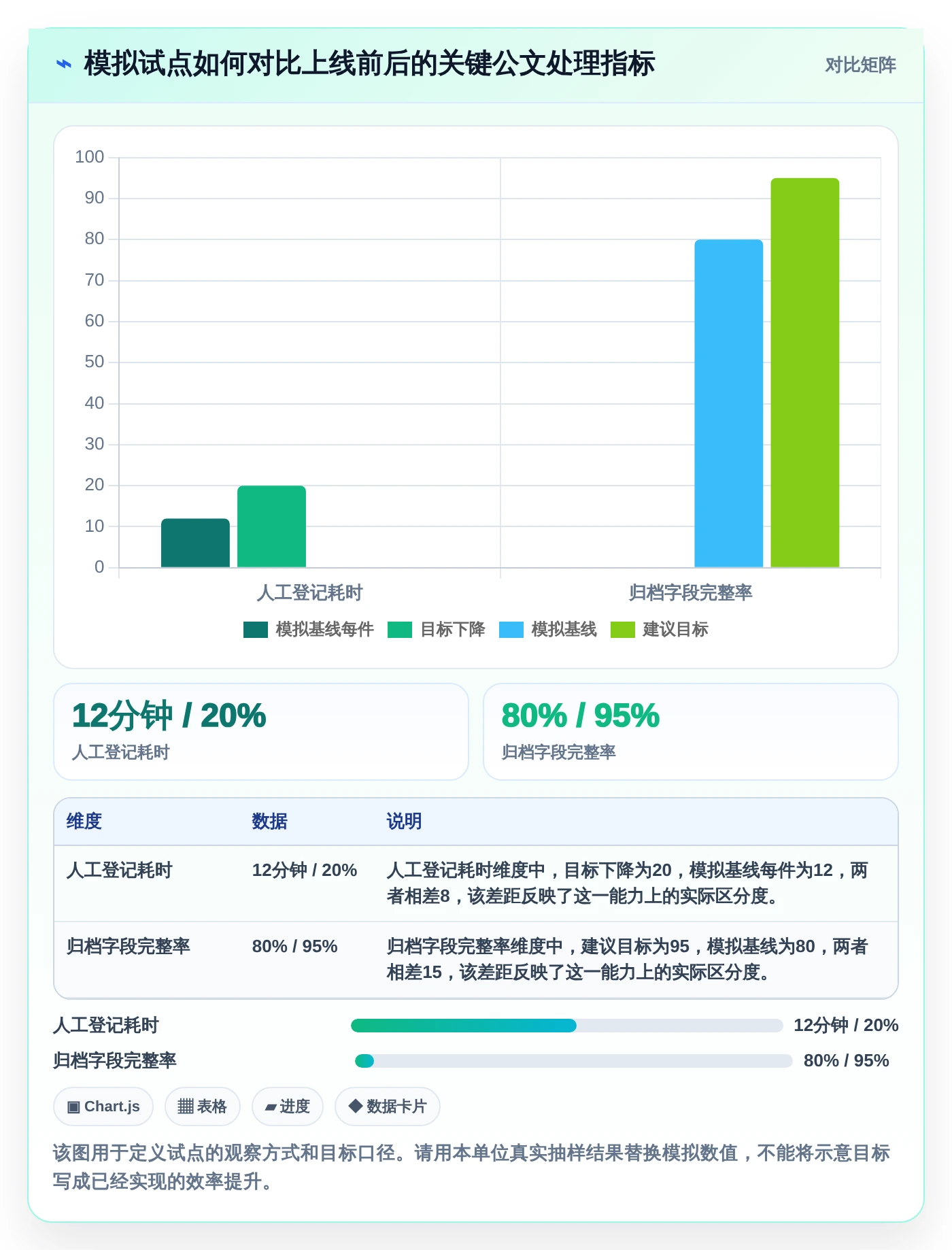Click the 12分钟 / 20% value beside the progress bar
952x1250 pixels.
(x=846, y=1026)
